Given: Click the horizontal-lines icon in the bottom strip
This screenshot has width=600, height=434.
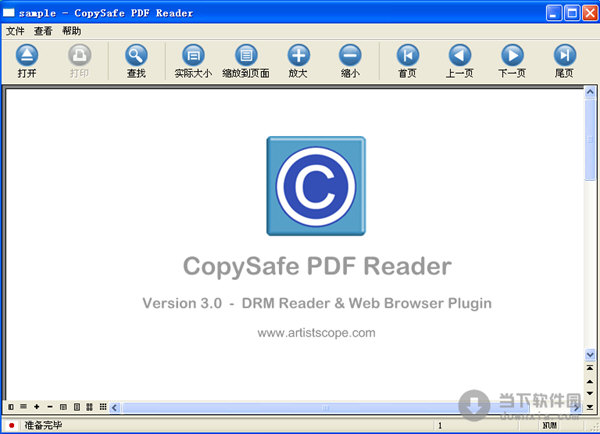Looking at the screenshot, I should pyautogui.click(x=24, y=406).
